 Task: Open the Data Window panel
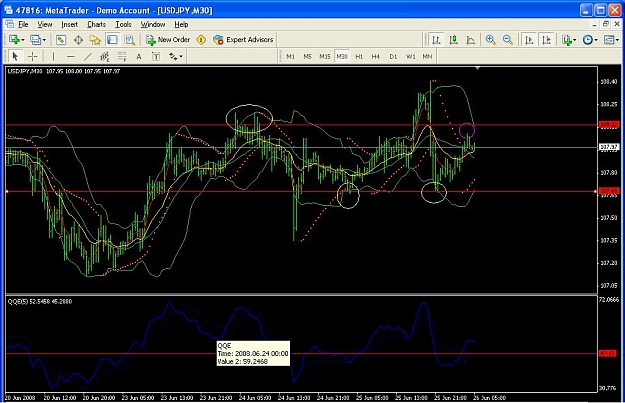pos(78,40)
